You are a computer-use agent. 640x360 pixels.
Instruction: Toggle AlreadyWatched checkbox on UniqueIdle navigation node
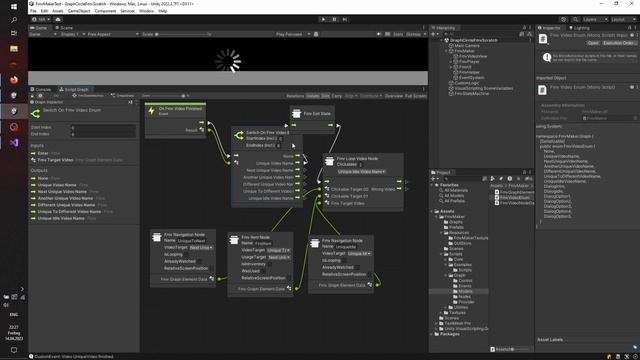point(357,267)
